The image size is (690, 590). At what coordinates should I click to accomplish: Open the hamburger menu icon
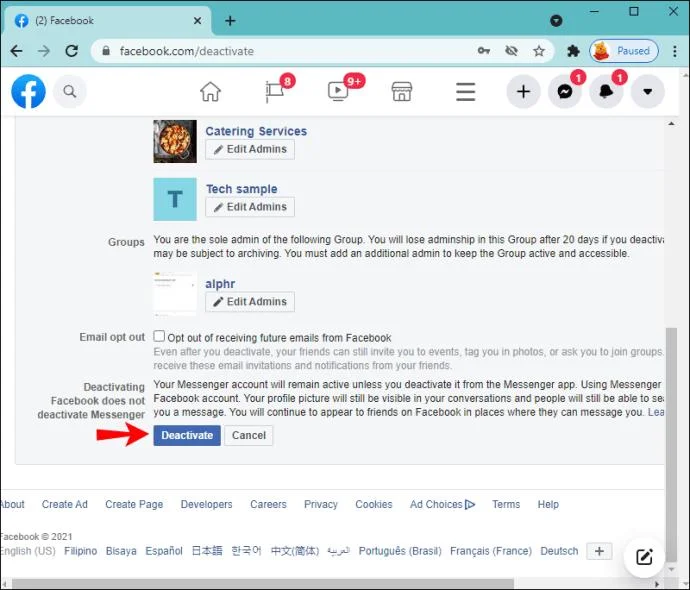[466, 92]
